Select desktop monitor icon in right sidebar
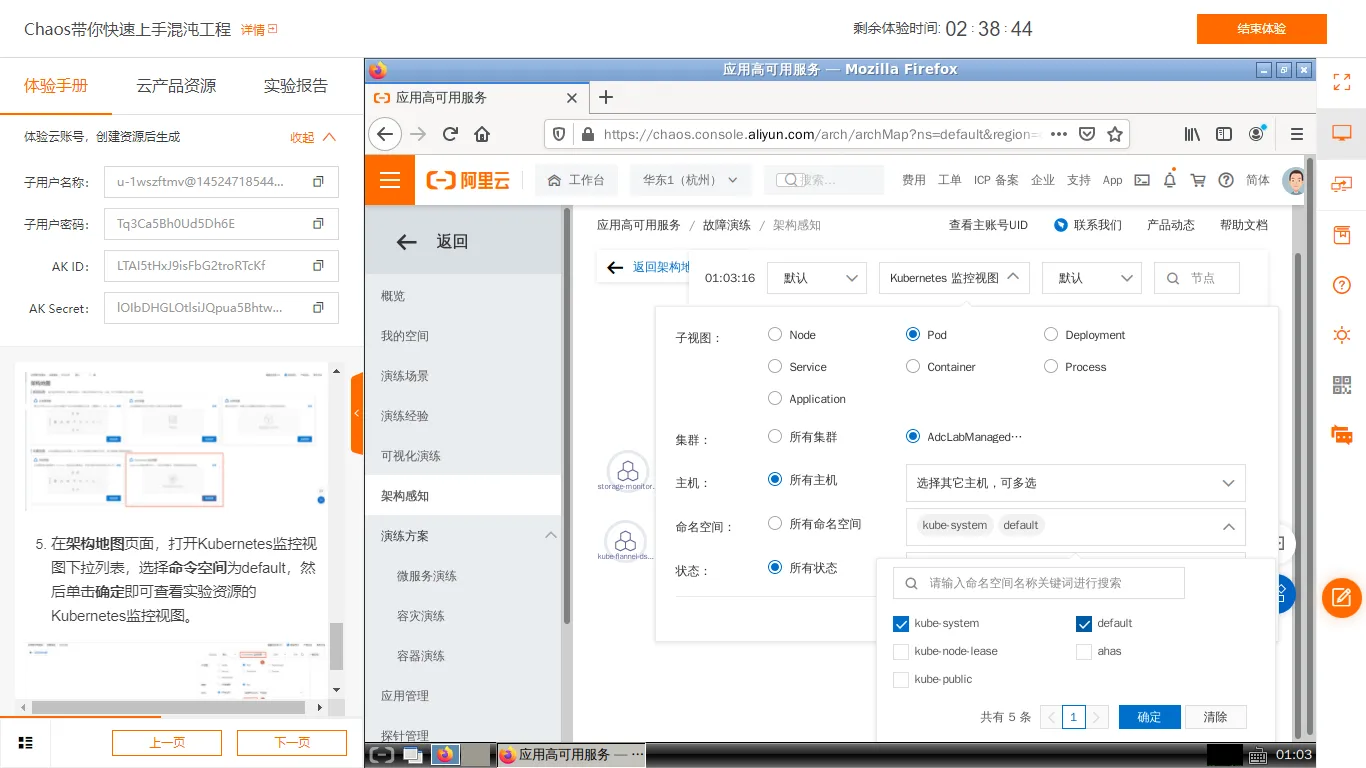The height and width of the screenshot is (768, 1366). 1342,133
